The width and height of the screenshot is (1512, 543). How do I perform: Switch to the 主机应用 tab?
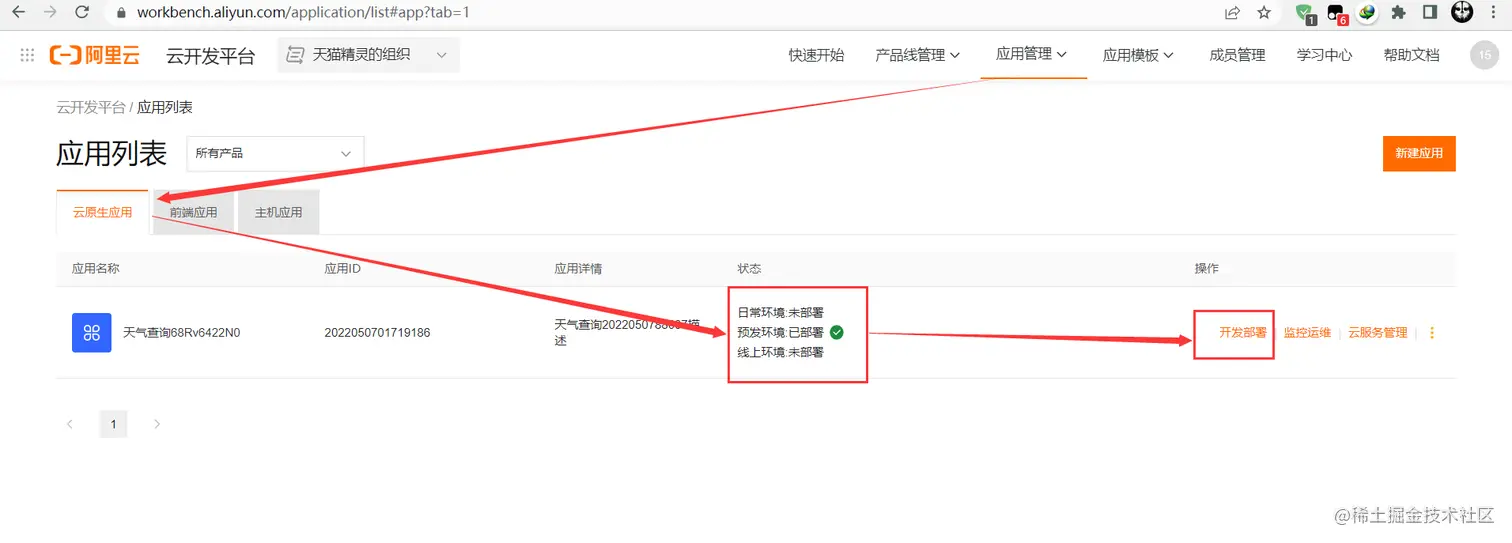tap(278, 212)
